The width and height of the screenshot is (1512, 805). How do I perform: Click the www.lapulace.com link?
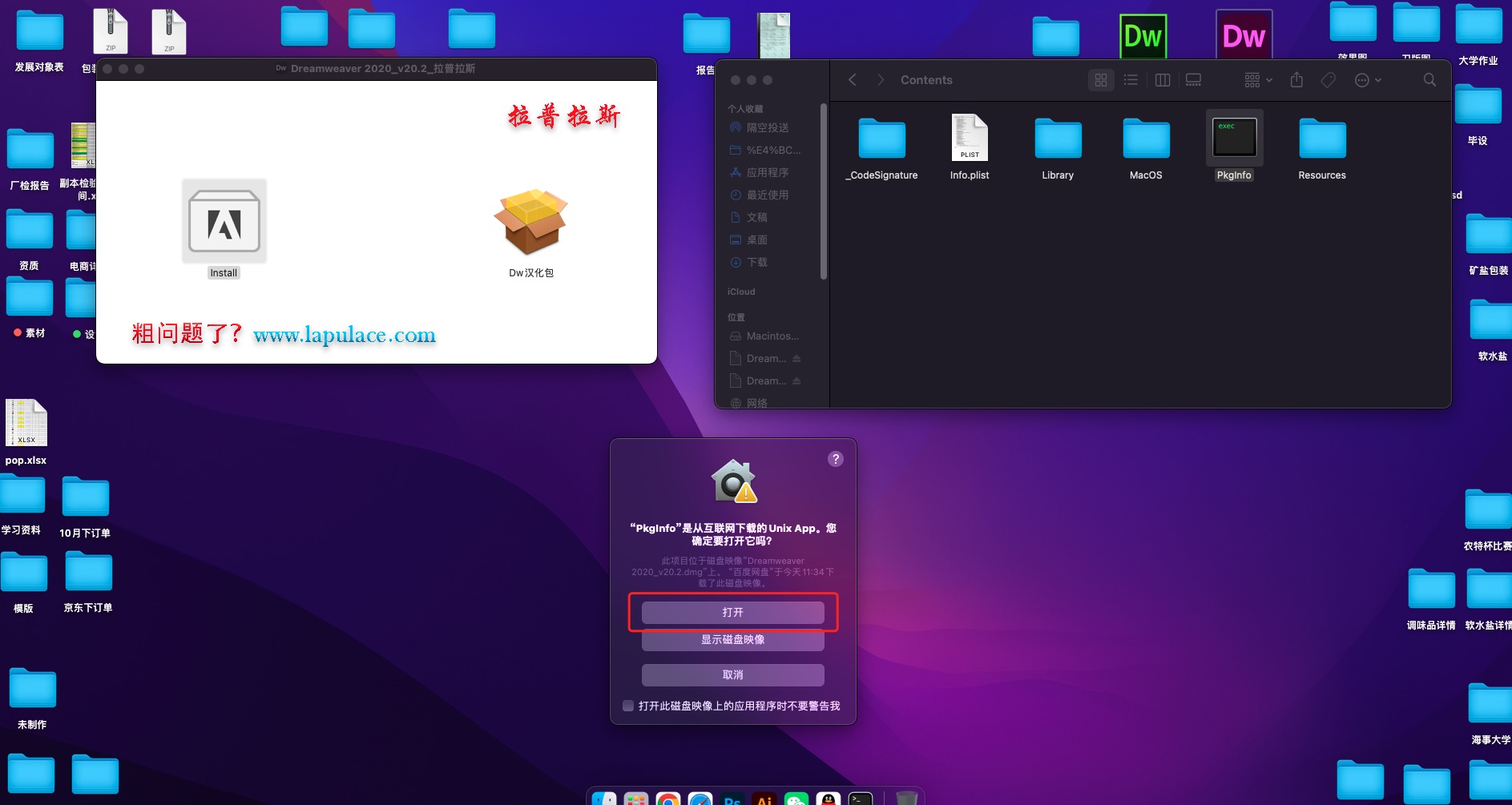[345, 335]
